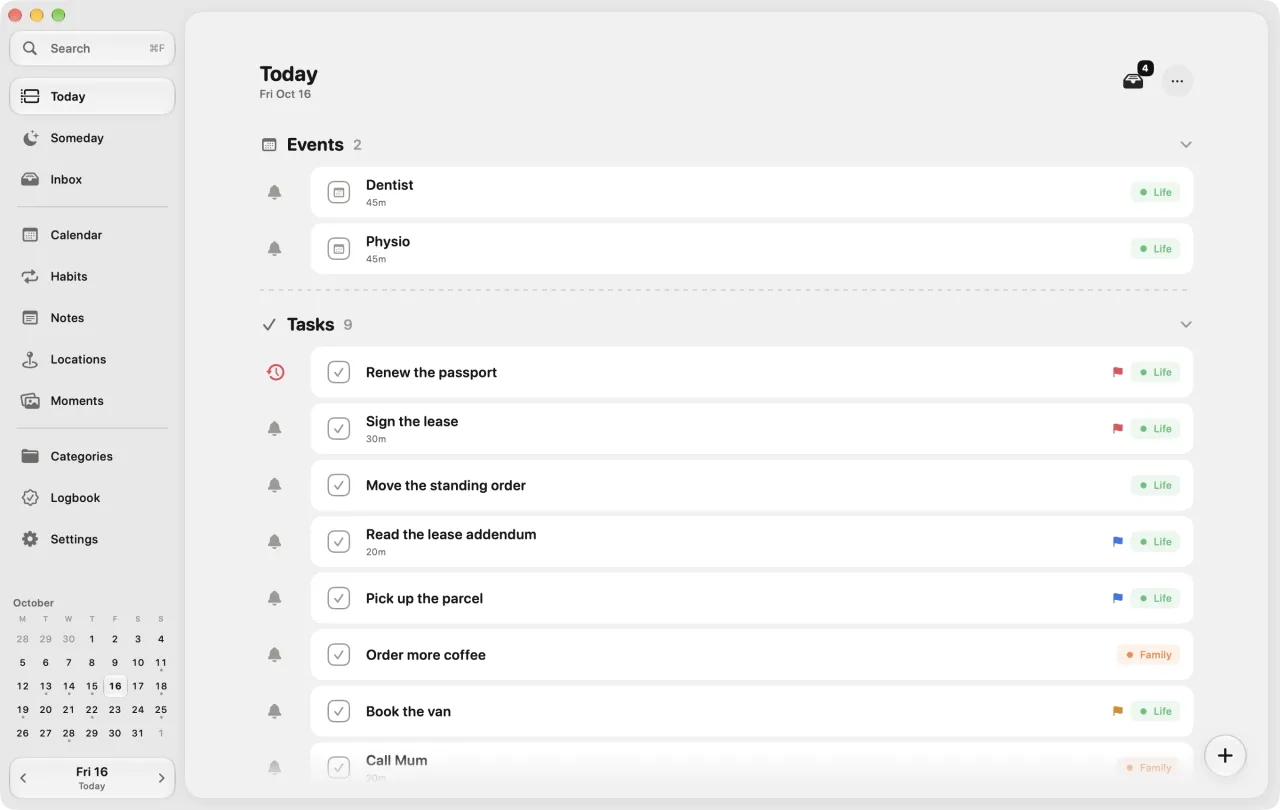Click the bell icon beside Order more coffee
The image size is (1280, 810).
pyautogui.click(x=274, y=655)
